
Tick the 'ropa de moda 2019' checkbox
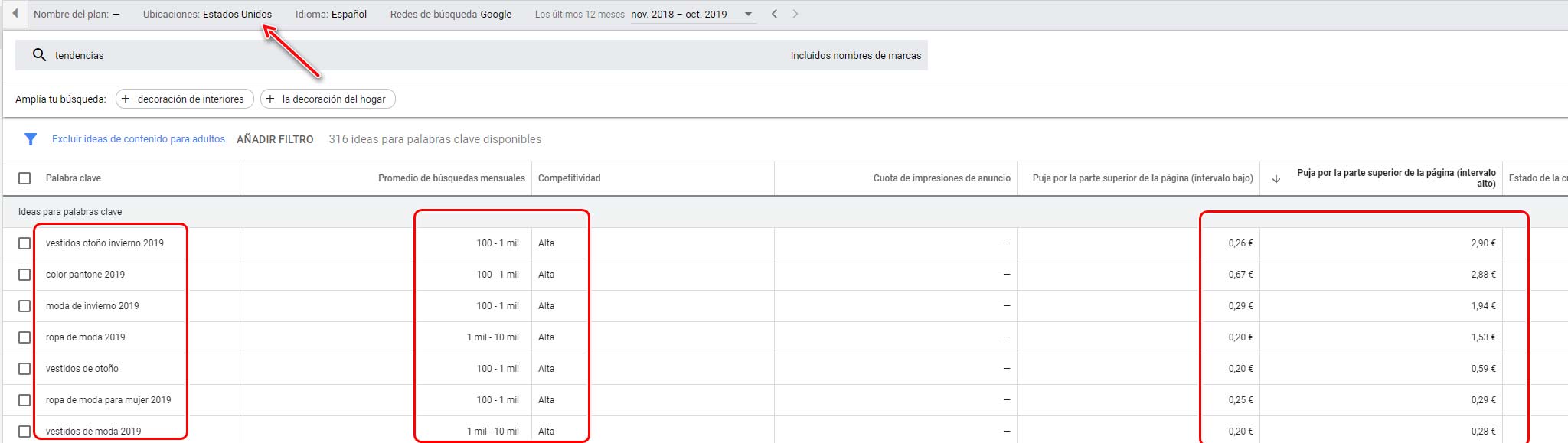(x=24, y=337)
